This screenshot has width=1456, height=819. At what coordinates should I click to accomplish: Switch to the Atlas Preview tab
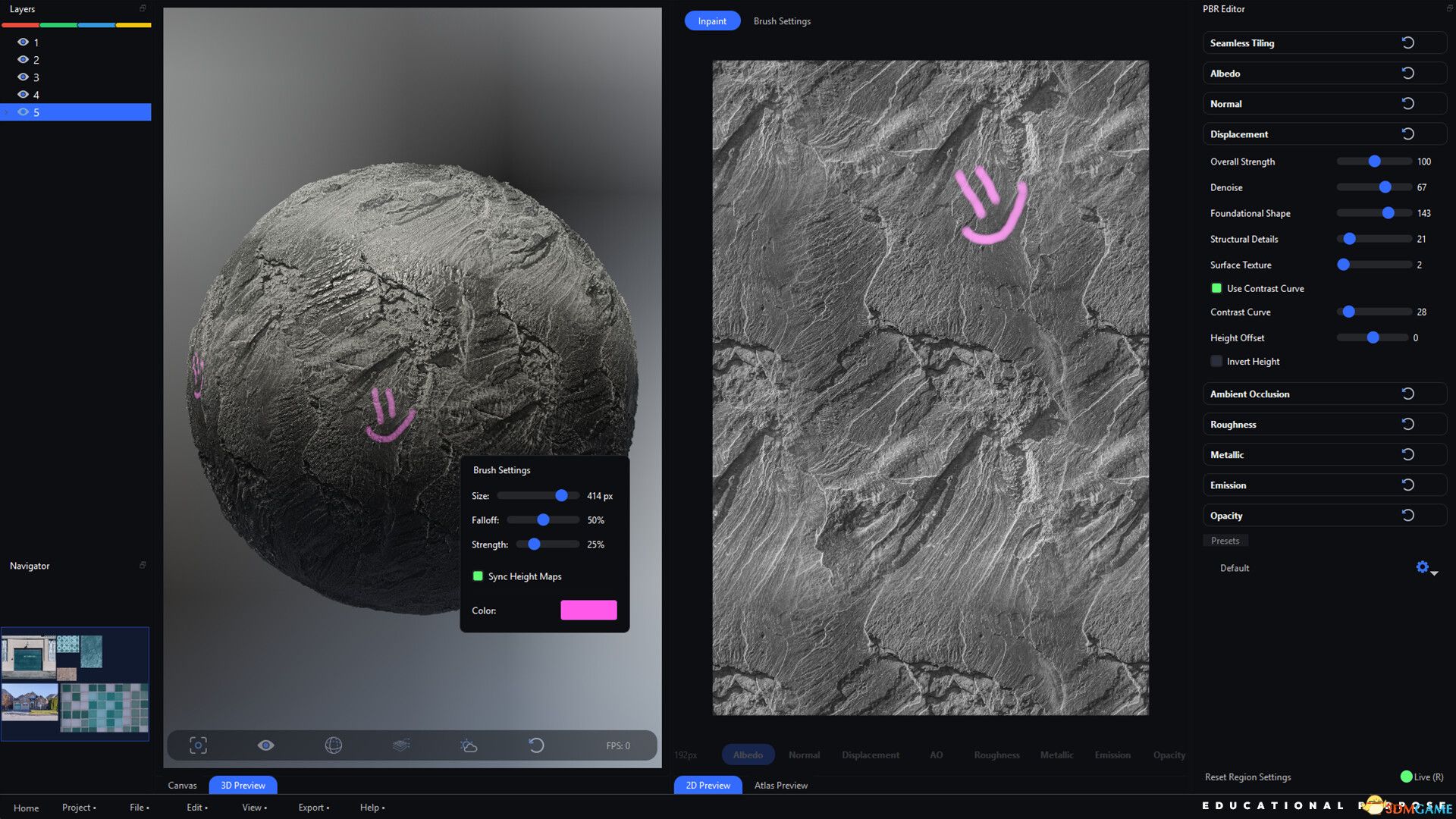(x=780, y=785)
